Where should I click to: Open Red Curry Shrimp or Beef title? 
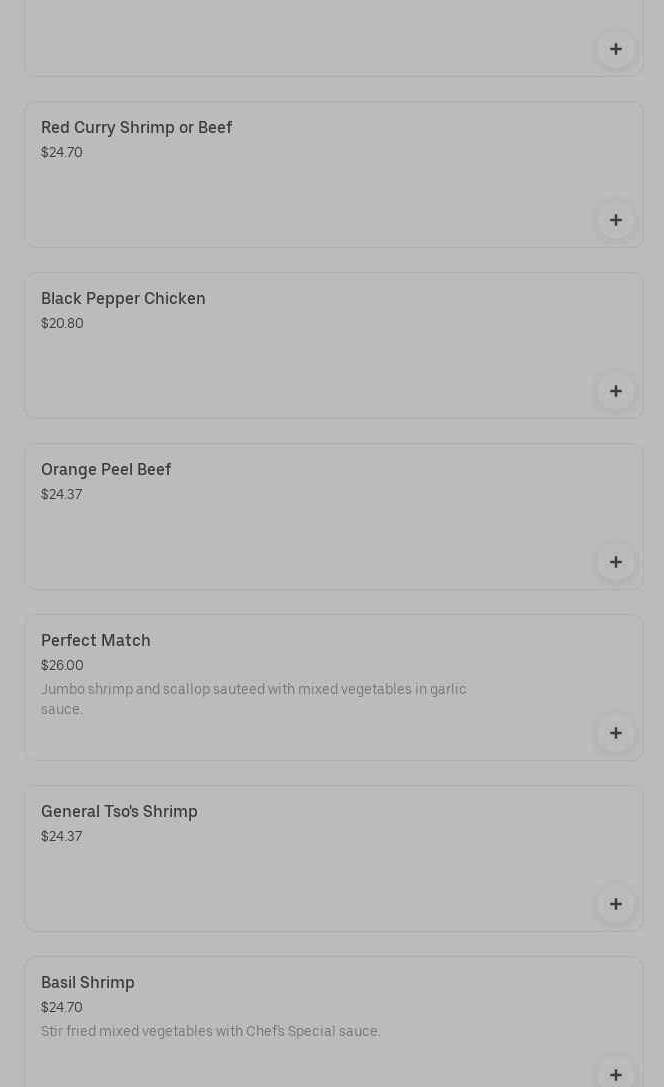tap(136, 128)
